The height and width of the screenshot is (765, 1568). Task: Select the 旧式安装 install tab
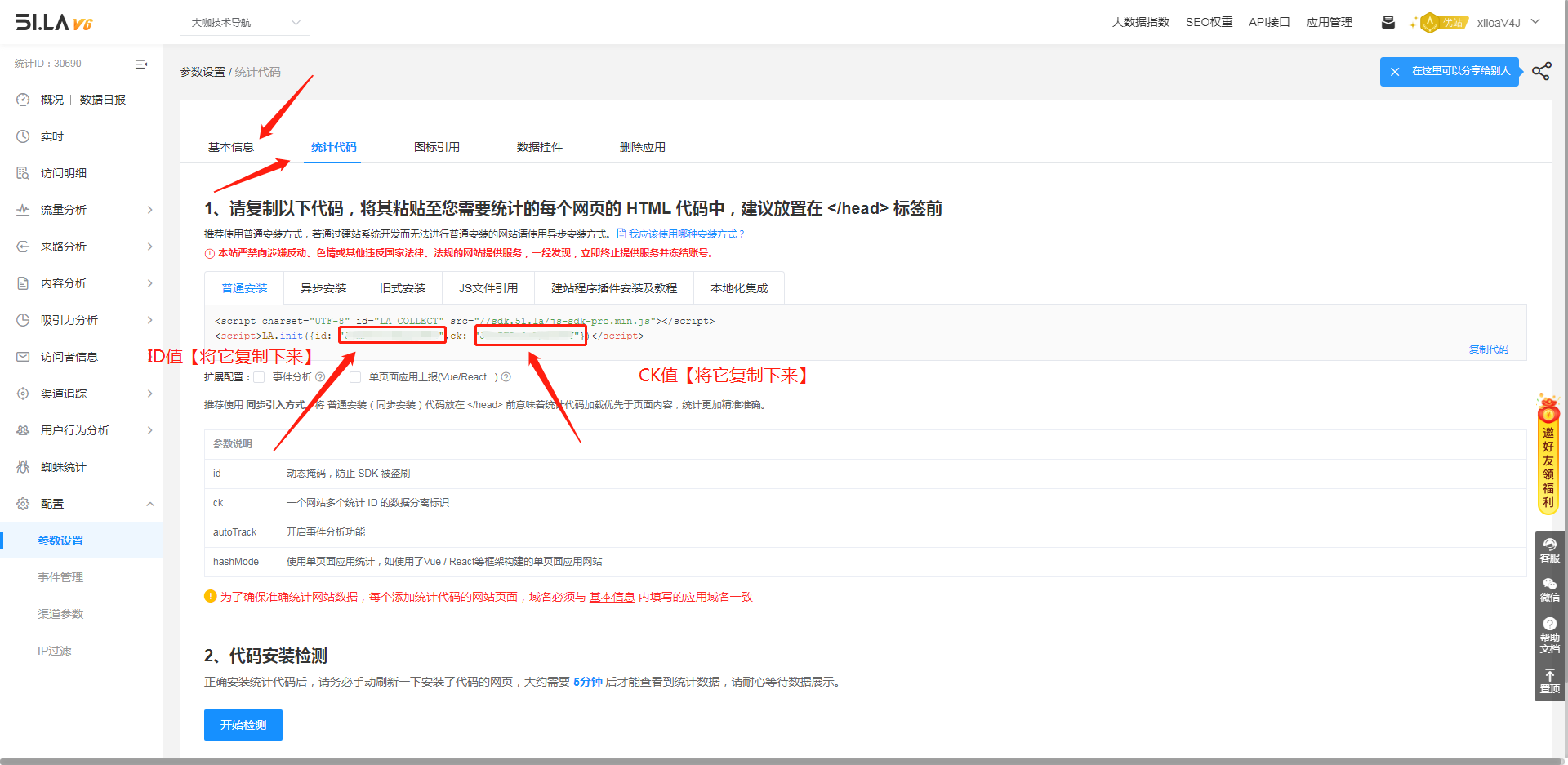click(x=403, y=288)
